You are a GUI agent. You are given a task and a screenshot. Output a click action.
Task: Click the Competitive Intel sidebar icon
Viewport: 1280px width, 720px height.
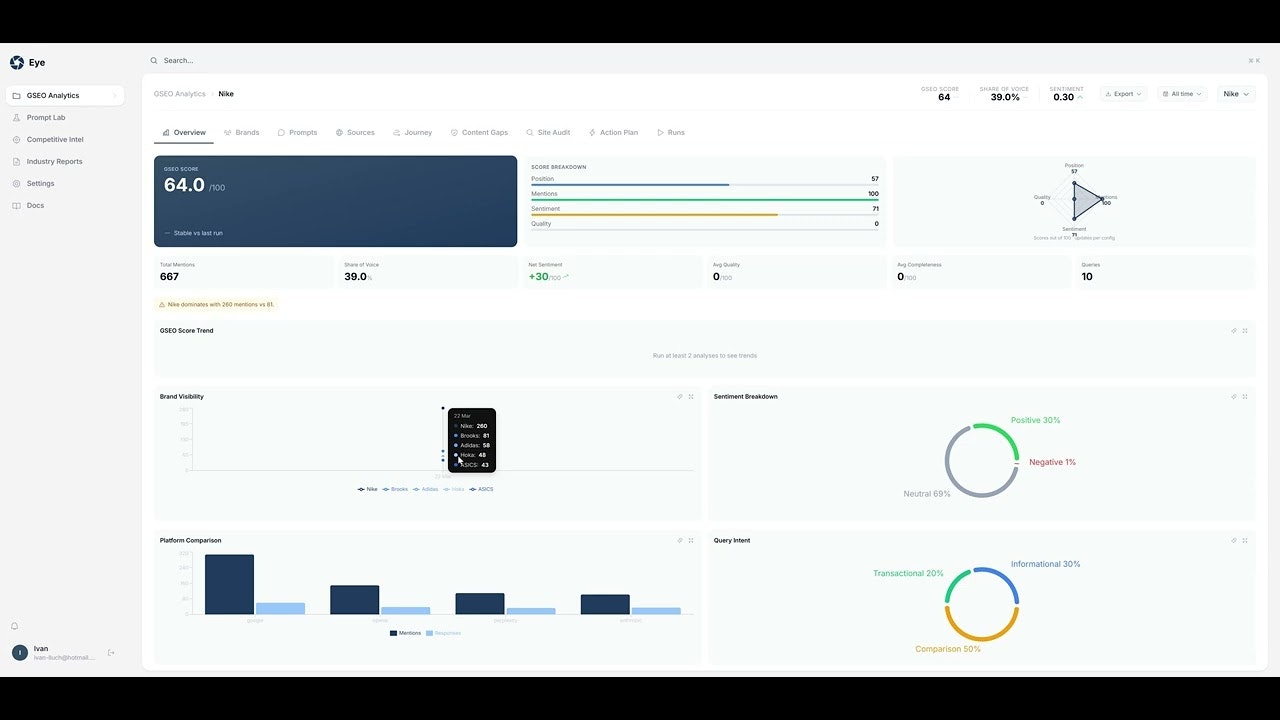tap(16, 140)
